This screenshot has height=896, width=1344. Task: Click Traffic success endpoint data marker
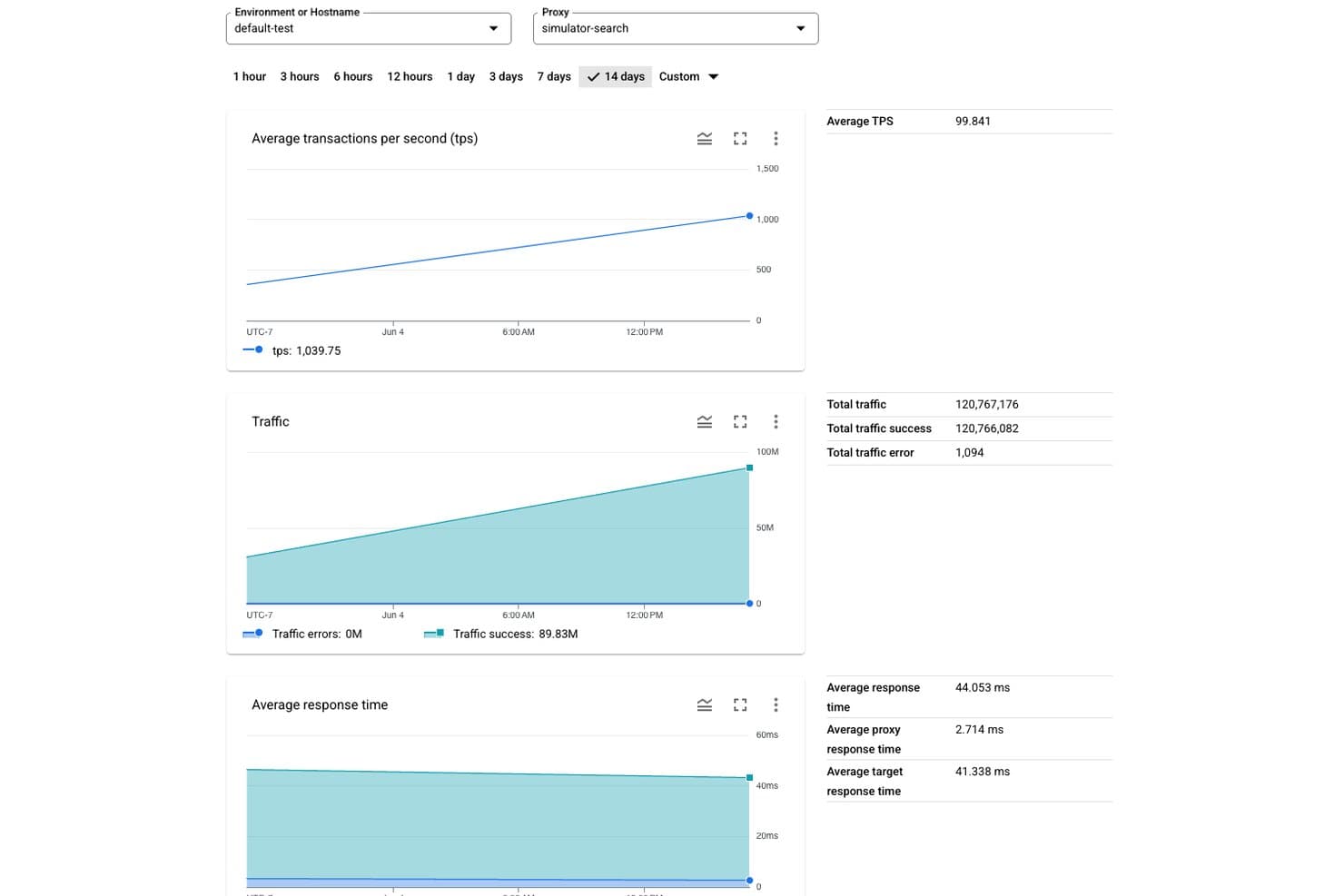click(749, 468)
